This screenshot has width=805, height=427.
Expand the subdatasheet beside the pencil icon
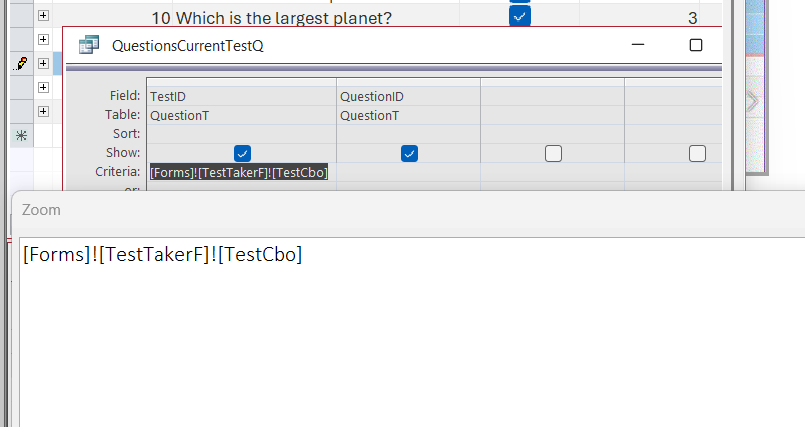(x=43, y=63)
